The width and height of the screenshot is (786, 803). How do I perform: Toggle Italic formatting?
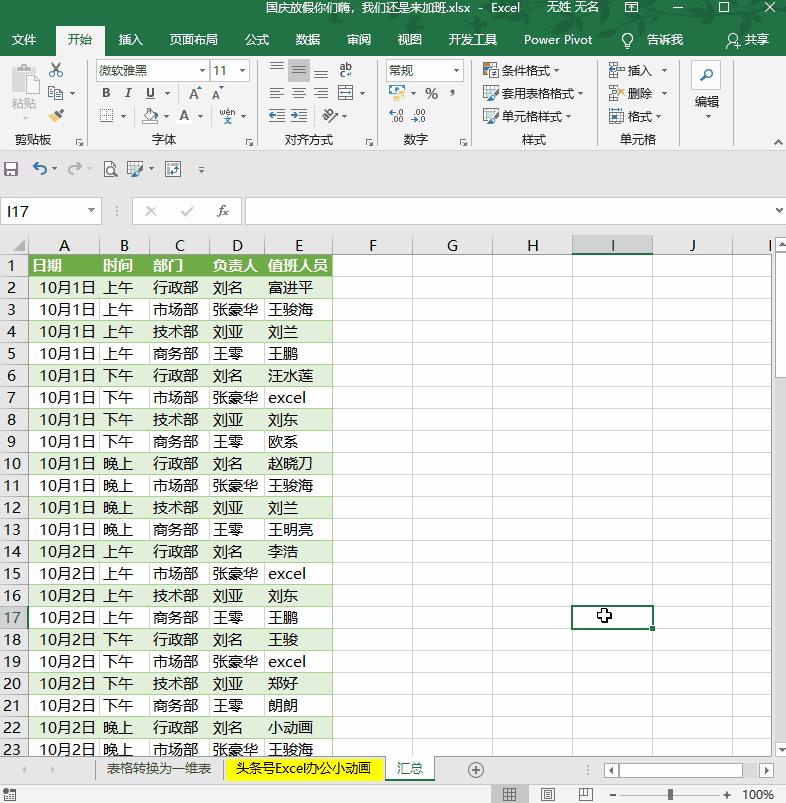coord(128,93)
